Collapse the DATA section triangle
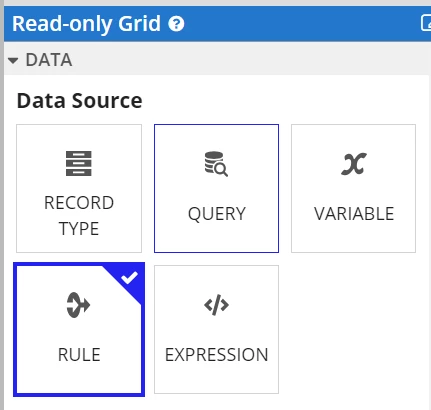The image size is (431, 410). click(13, 61)
